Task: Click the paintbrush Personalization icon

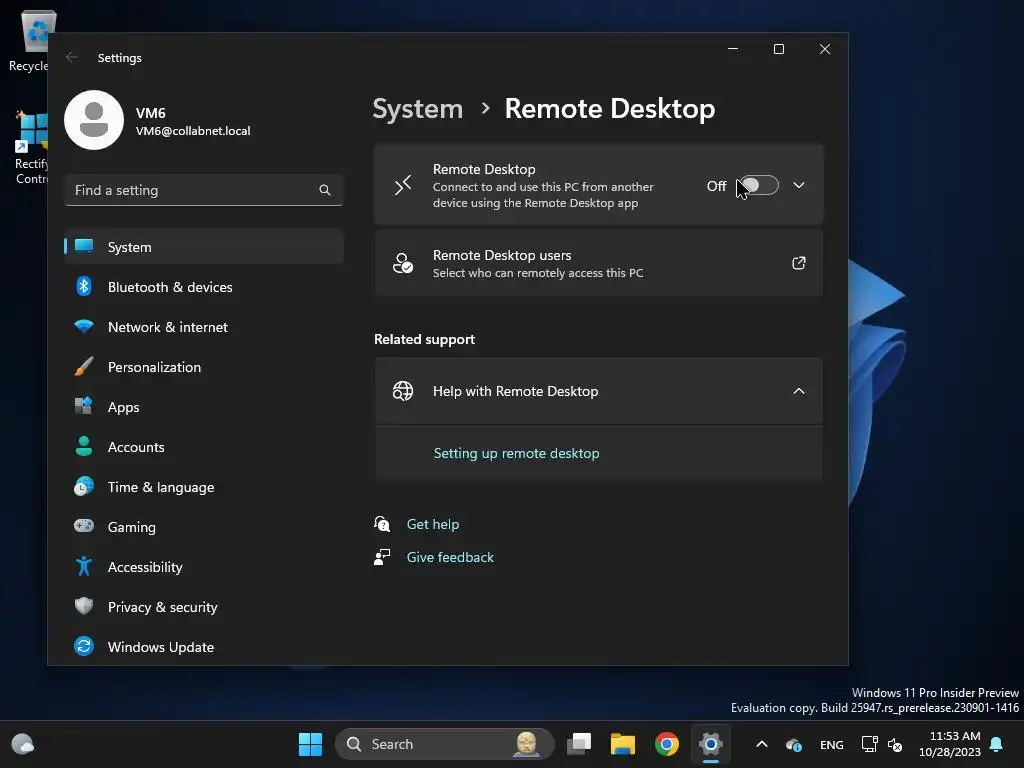Action: [x=84, y=366]
